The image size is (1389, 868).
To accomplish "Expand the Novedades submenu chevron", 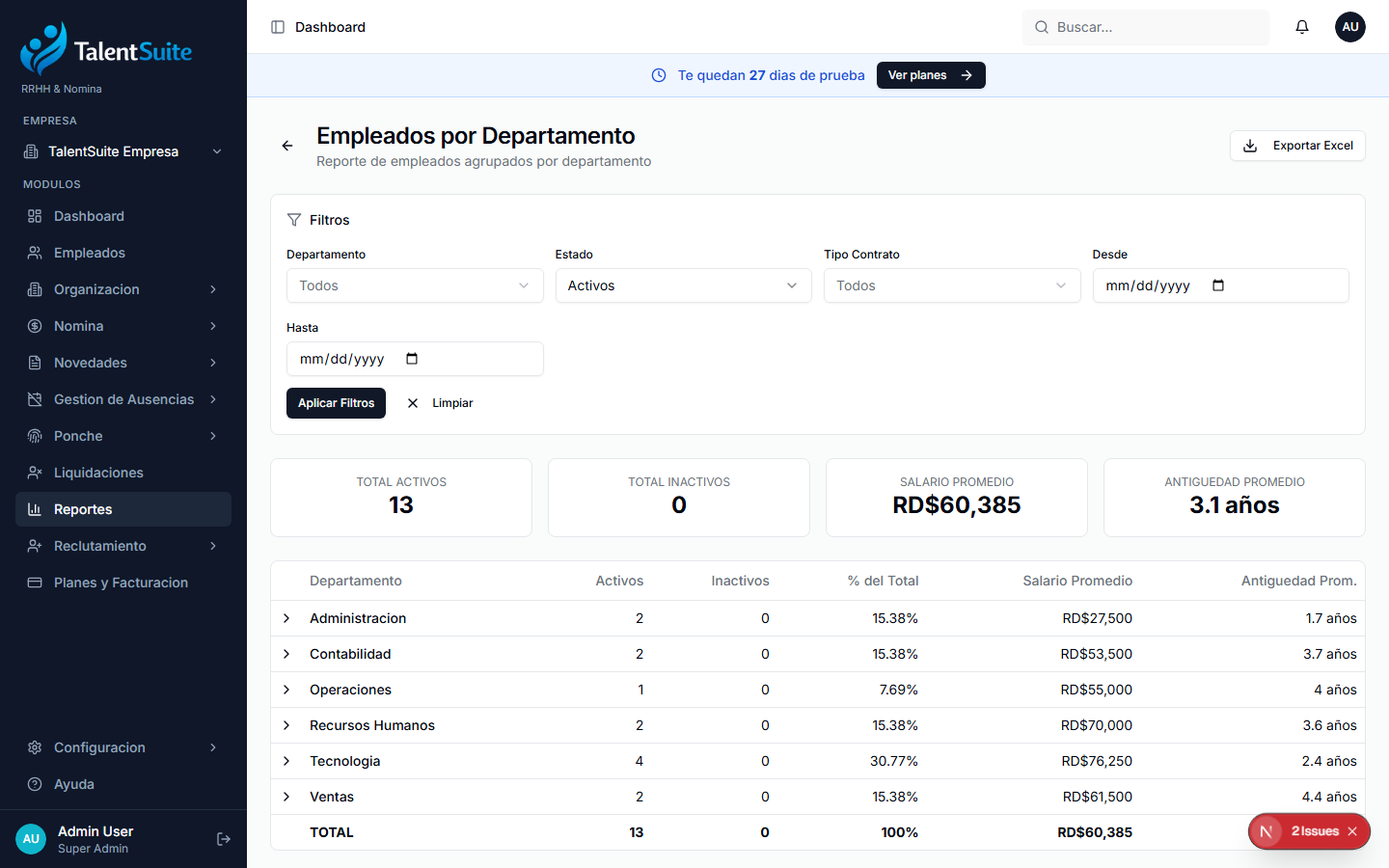I will pos(213,363).
